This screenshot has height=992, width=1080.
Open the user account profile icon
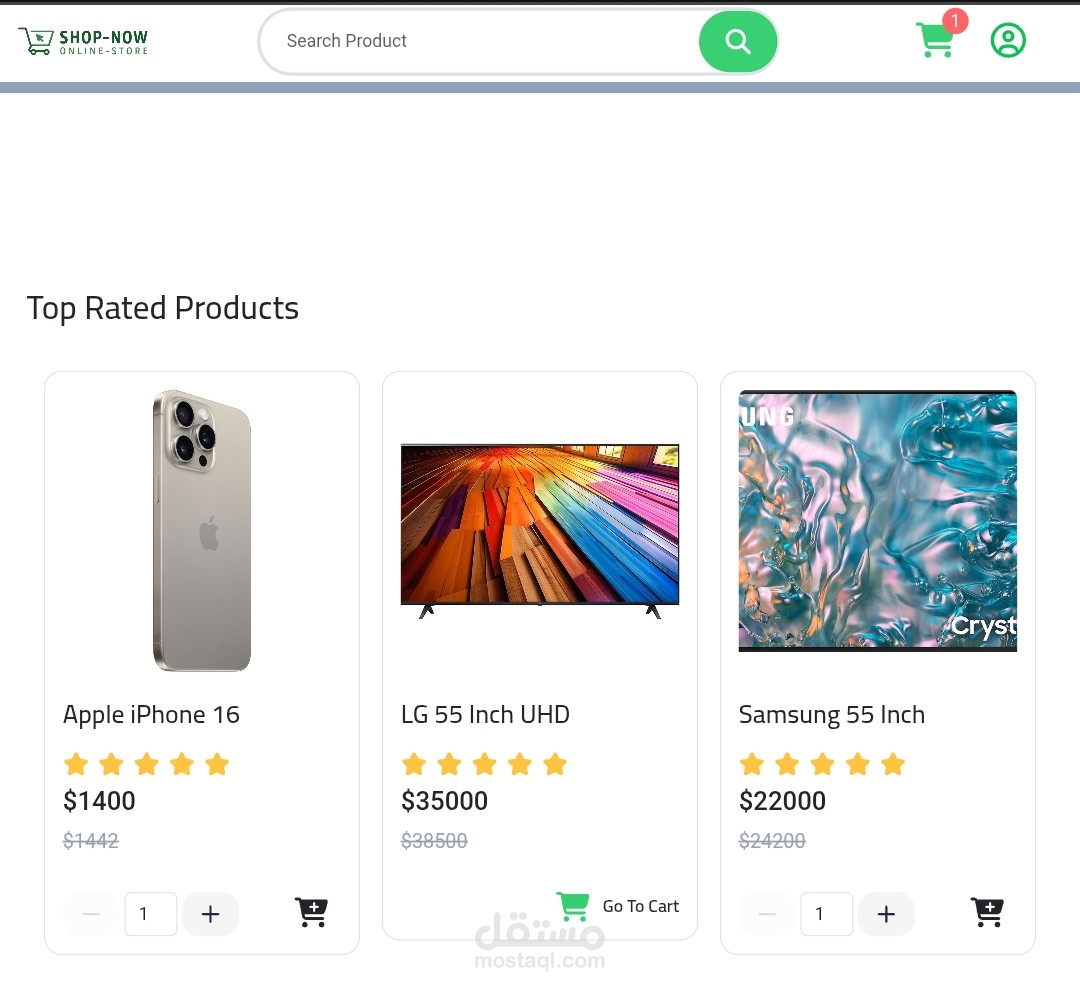pyautogui.click(x=1008, y=40)
